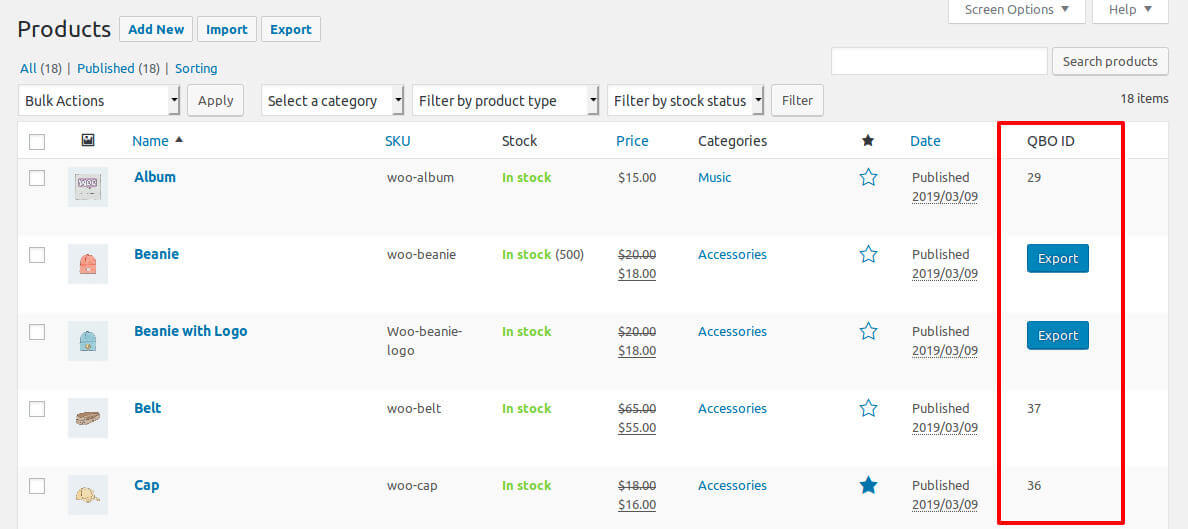Viewport: 1188px width, 529px height.
Task: Tick the checkbox for Belt
Action: click(37, 409)
